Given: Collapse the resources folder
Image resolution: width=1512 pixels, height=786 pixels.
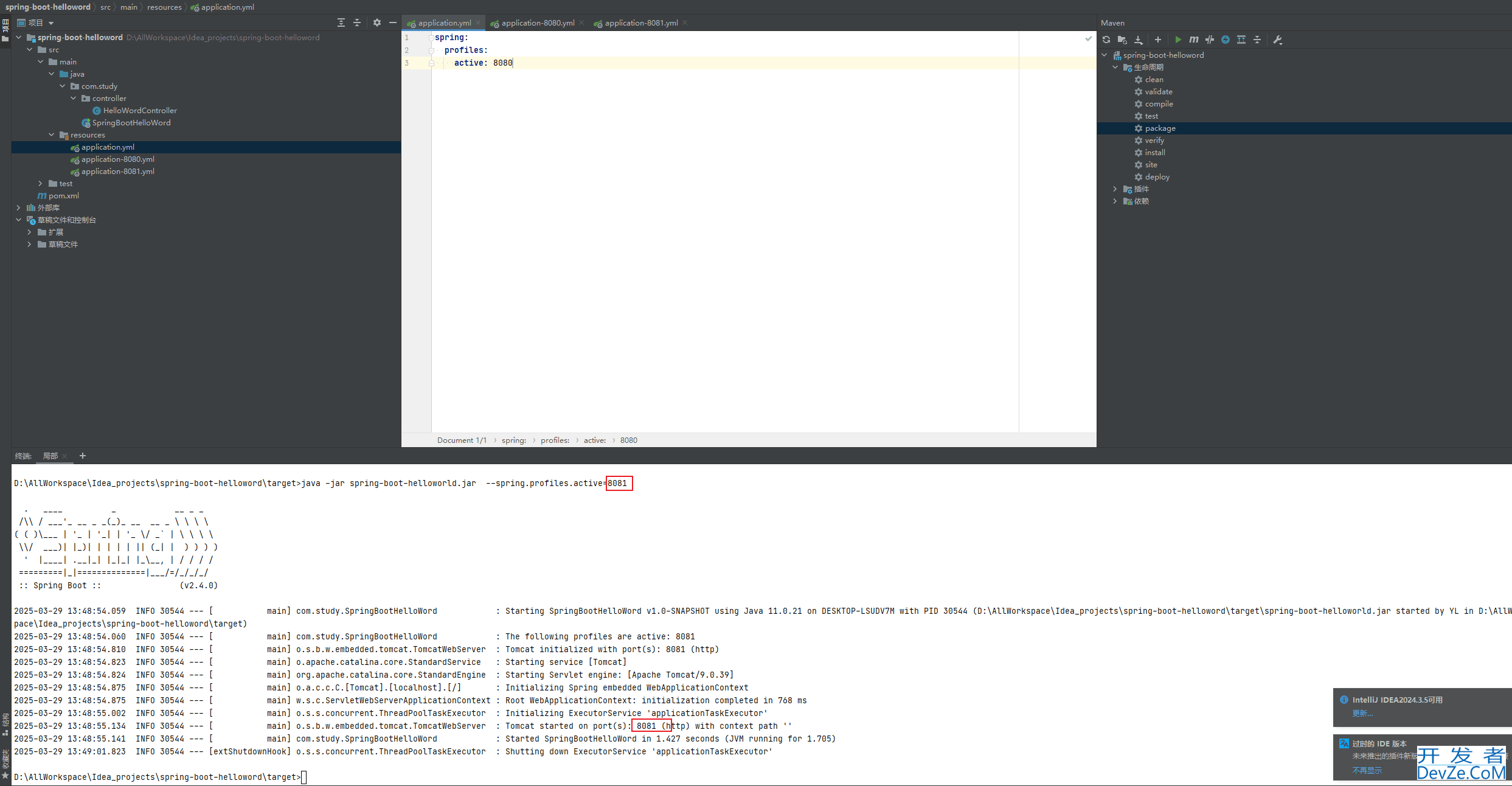Looking at the screenshot, I should 52,134.
